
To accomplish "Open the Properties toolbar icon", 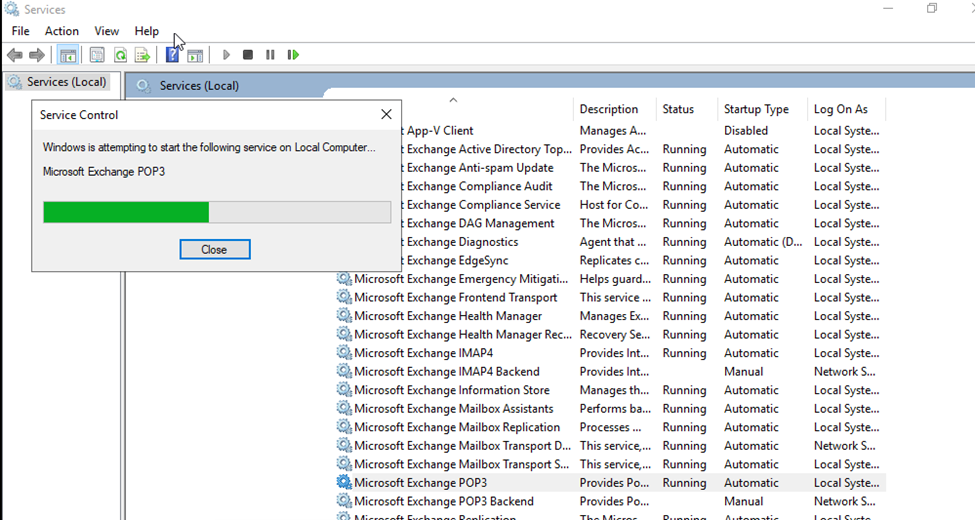I will pos(97,55).
